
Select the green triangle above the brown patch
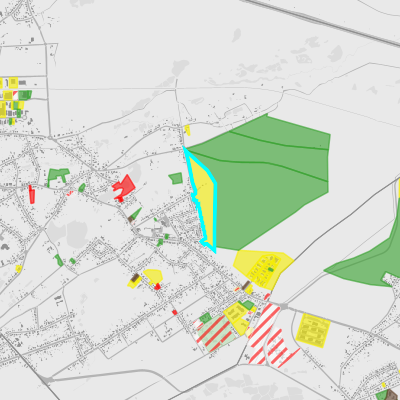coord(136,213)
